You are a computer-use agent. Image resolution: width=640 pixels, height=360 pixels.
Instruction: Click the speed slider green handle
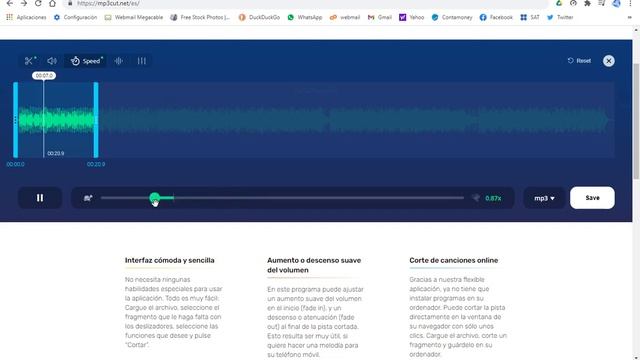coord(155,198)
